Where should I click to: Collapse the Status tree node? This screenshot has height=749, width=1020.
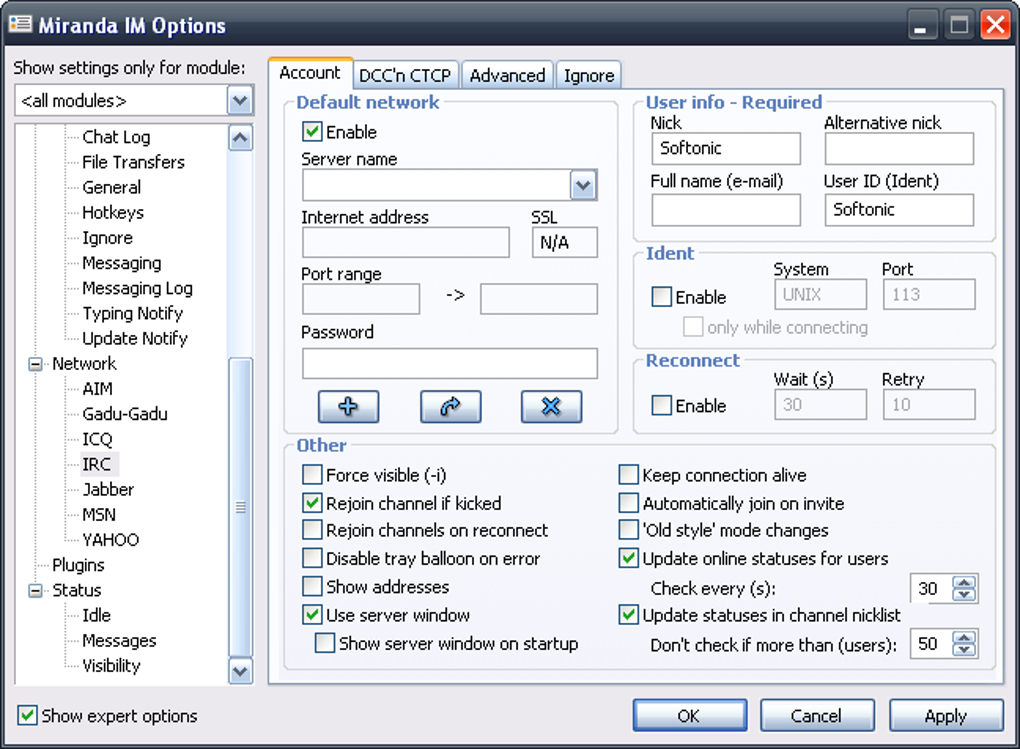point(35,591)
